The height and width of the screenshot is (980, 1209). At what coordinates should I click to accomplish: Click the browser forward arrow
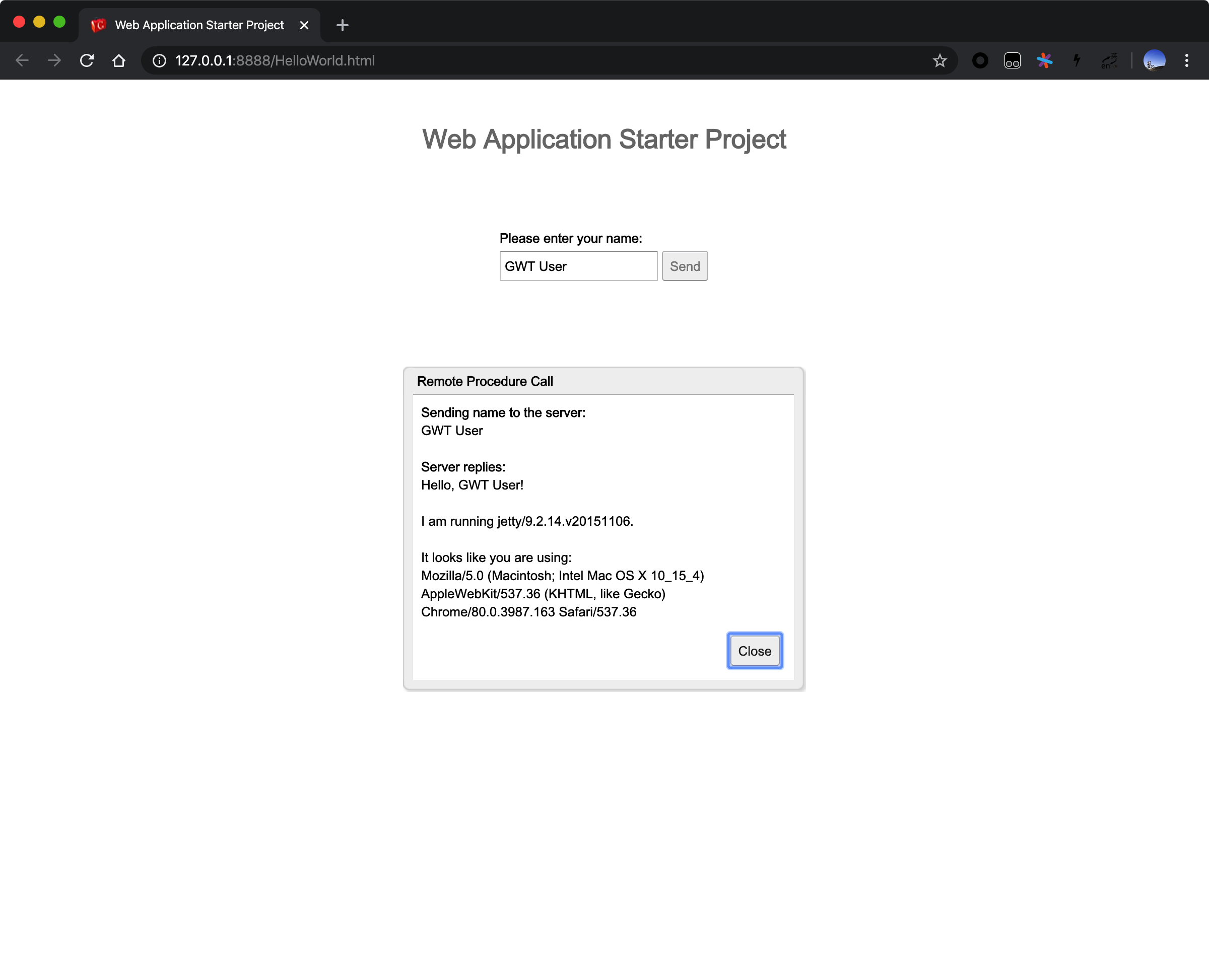pyautogui.click(x=54, y=60)
